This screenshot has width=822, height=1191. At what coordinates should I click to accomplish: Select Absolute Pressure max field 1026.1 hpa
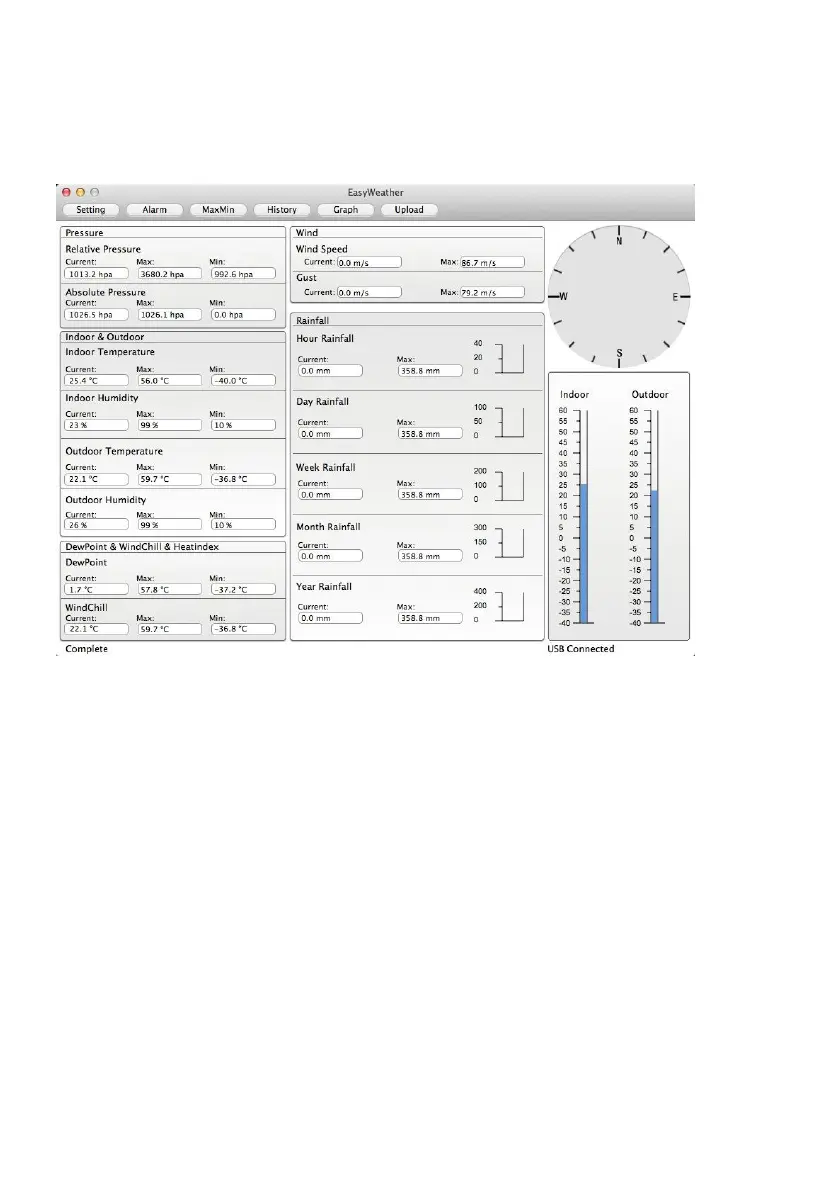tap(169, 314)
